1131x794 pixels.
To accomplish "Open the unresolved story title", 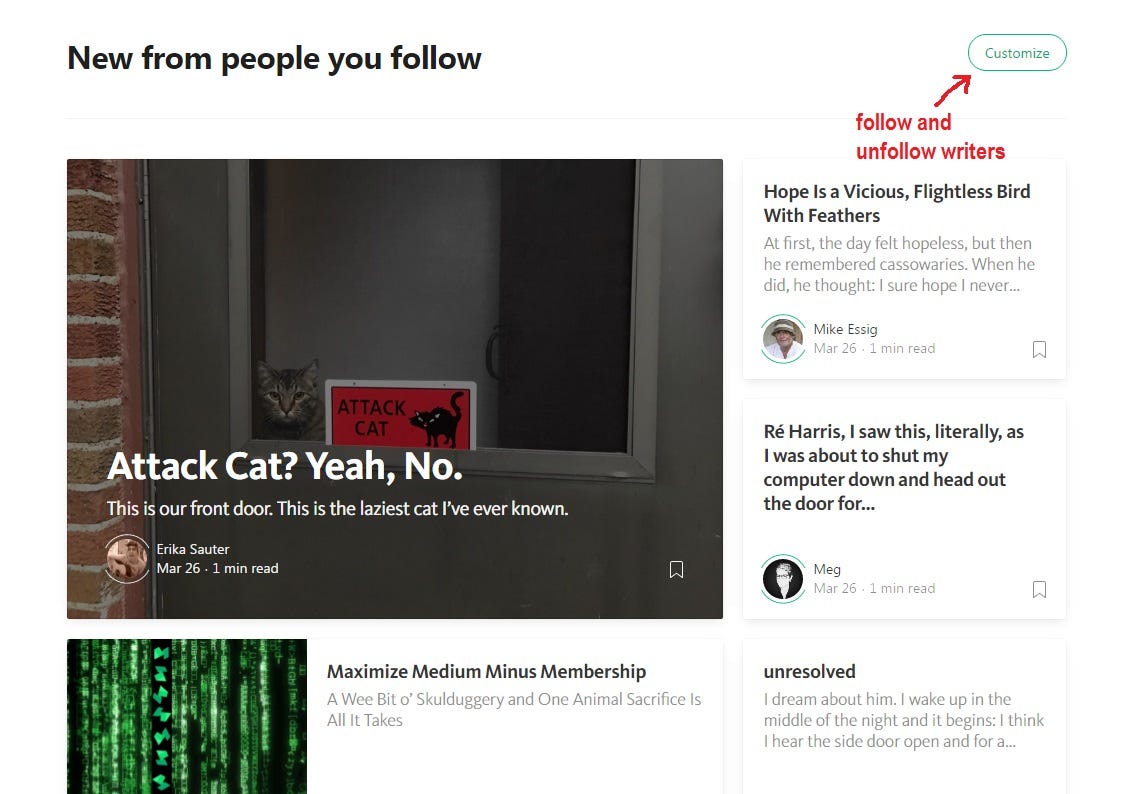I will 809,671.
